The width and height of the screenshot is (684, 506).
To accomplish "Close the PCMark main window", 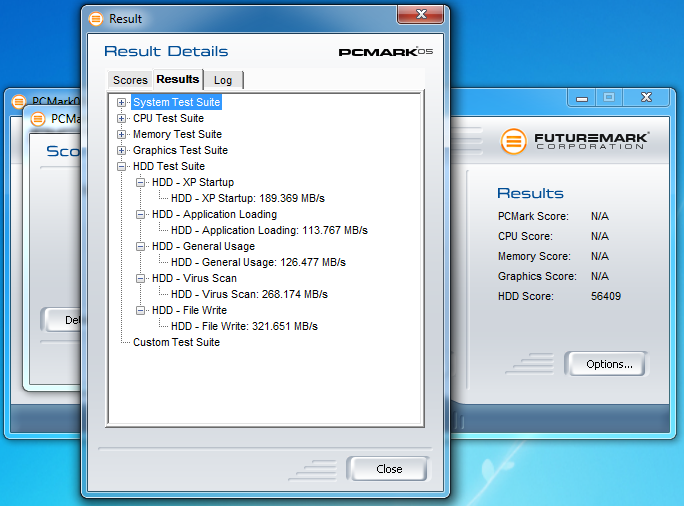I will tap(646, 98).
